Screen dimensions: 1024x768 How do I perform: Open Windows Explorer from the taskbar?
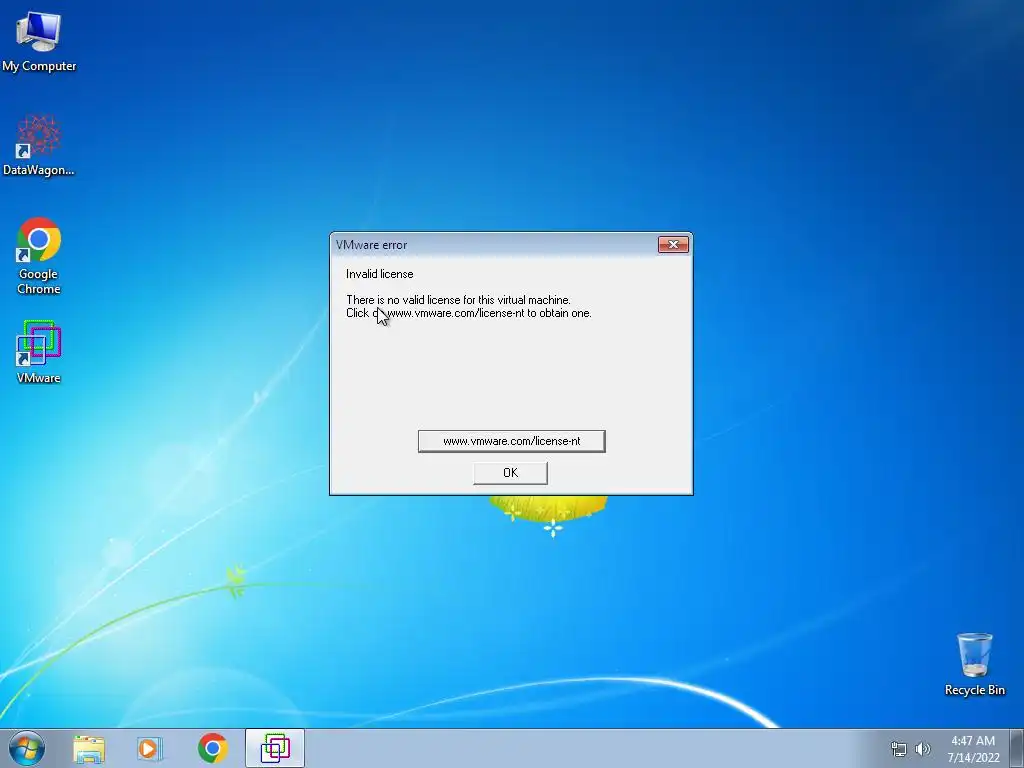[x=89, y=748]
